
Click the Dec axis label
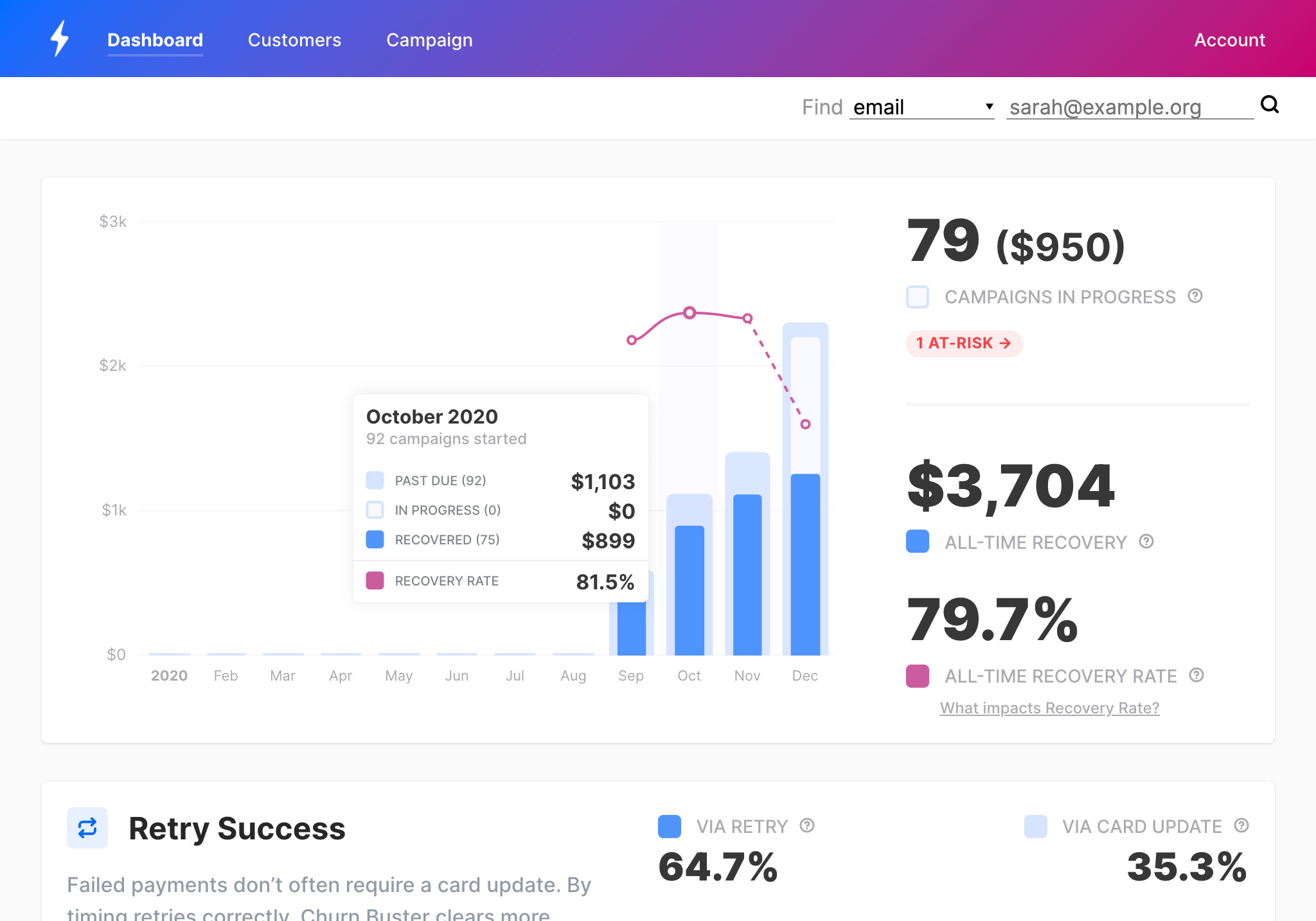[x=805, y=675]
